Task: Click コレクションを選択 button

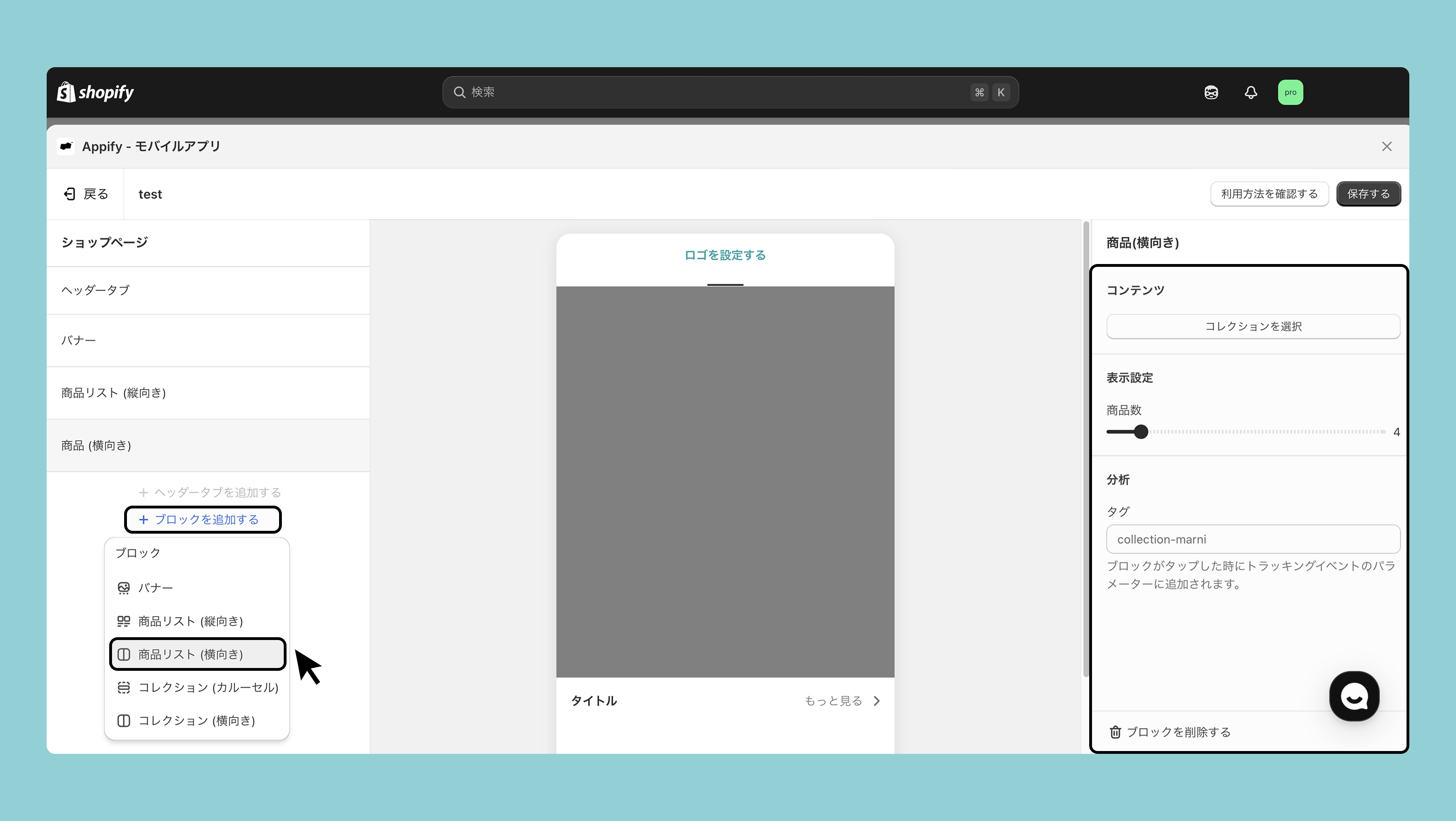Action: [x=1253, y=326]
